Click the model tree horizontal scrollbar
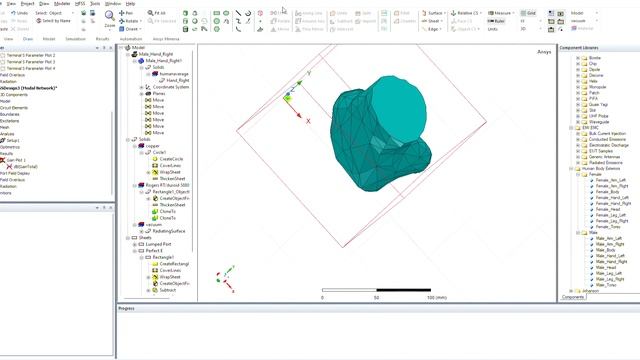Image resolution: width=640 pixels, height=360 pixels. [146, 298]
